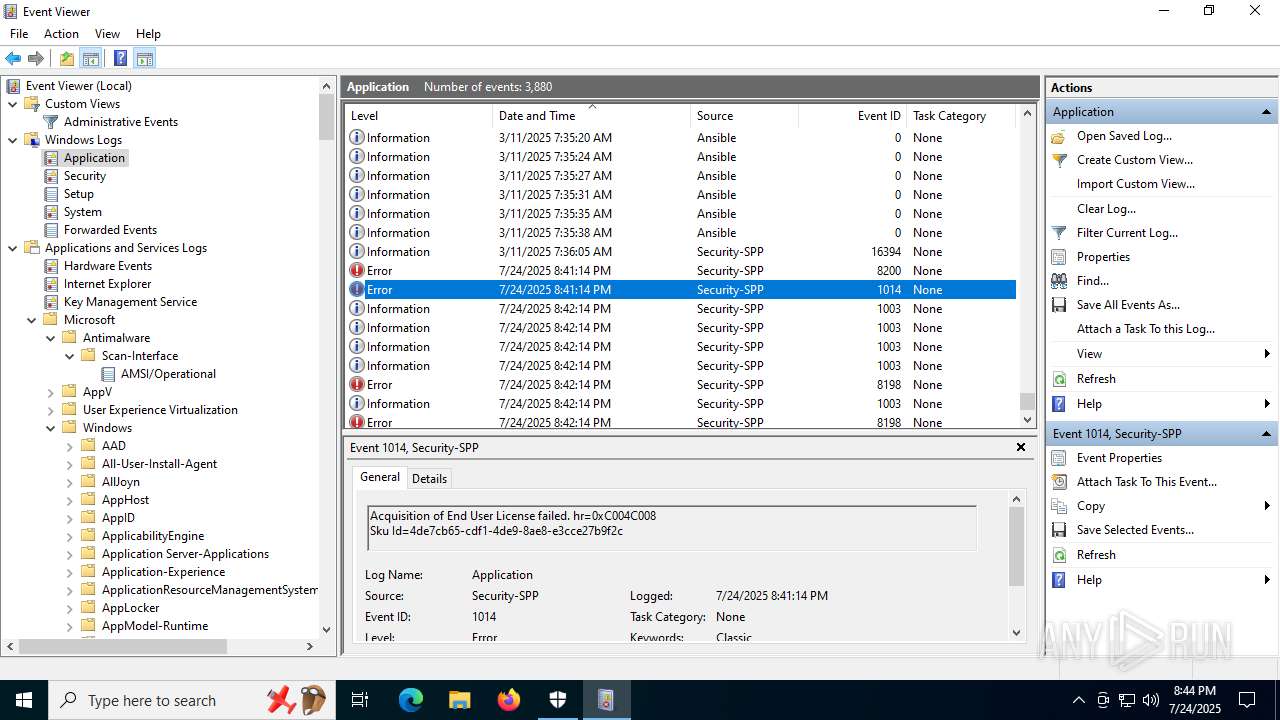Click the Back arrow toolbar icon
Screen dimensions: 1280x720
[x=13, y=58]
